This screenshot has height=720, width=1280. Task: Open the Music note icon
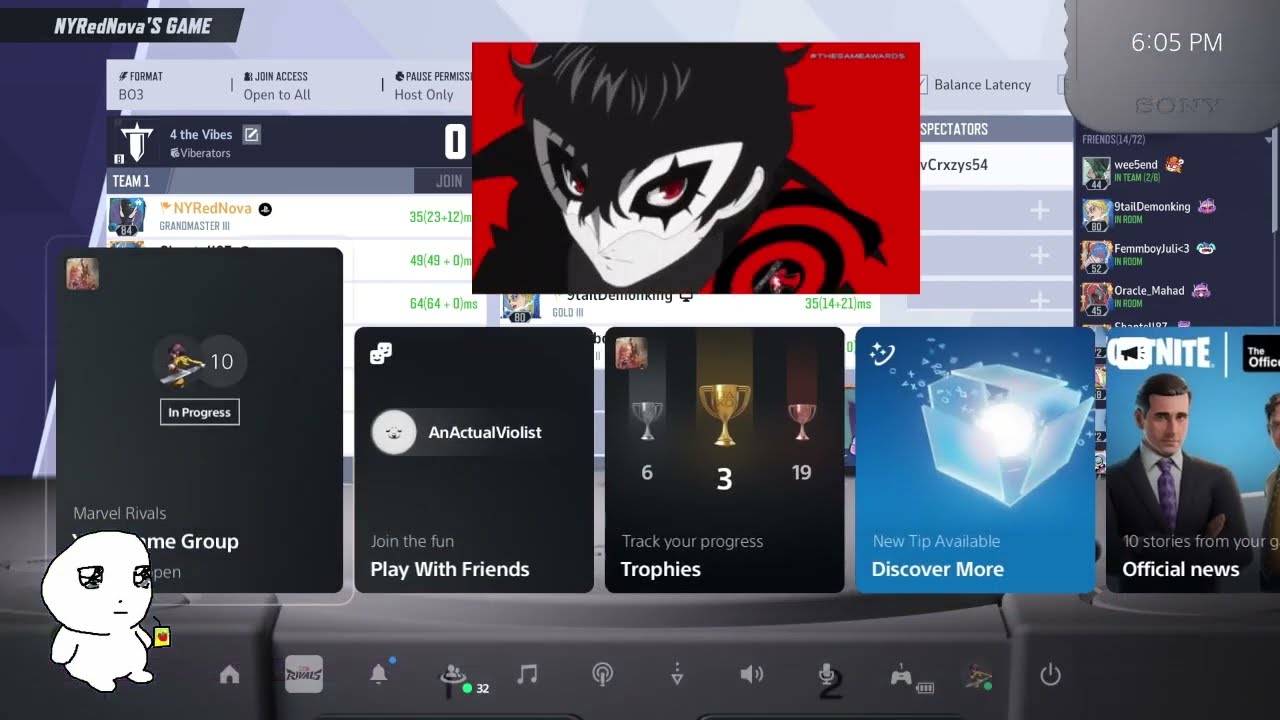tap(527, 675)
